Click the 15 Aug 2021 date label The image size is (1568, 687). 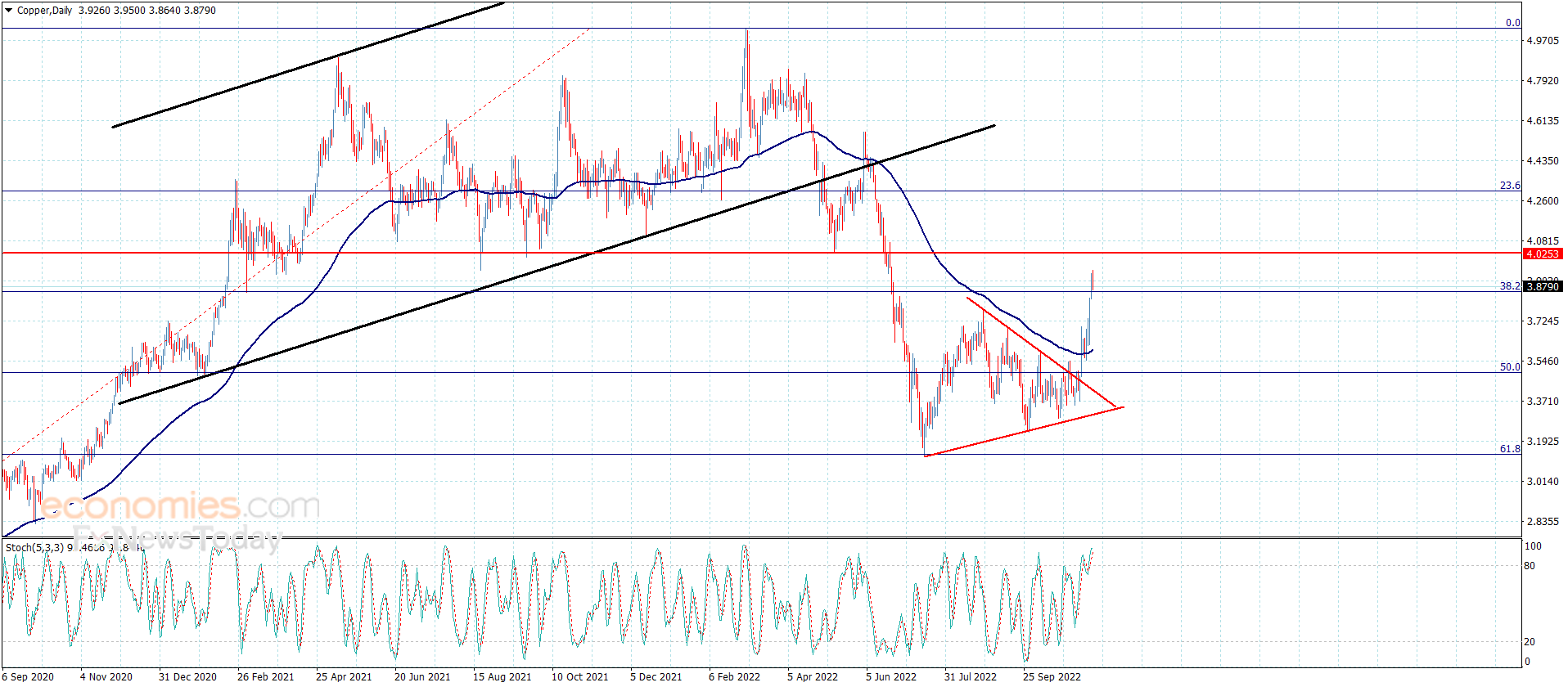502,677
